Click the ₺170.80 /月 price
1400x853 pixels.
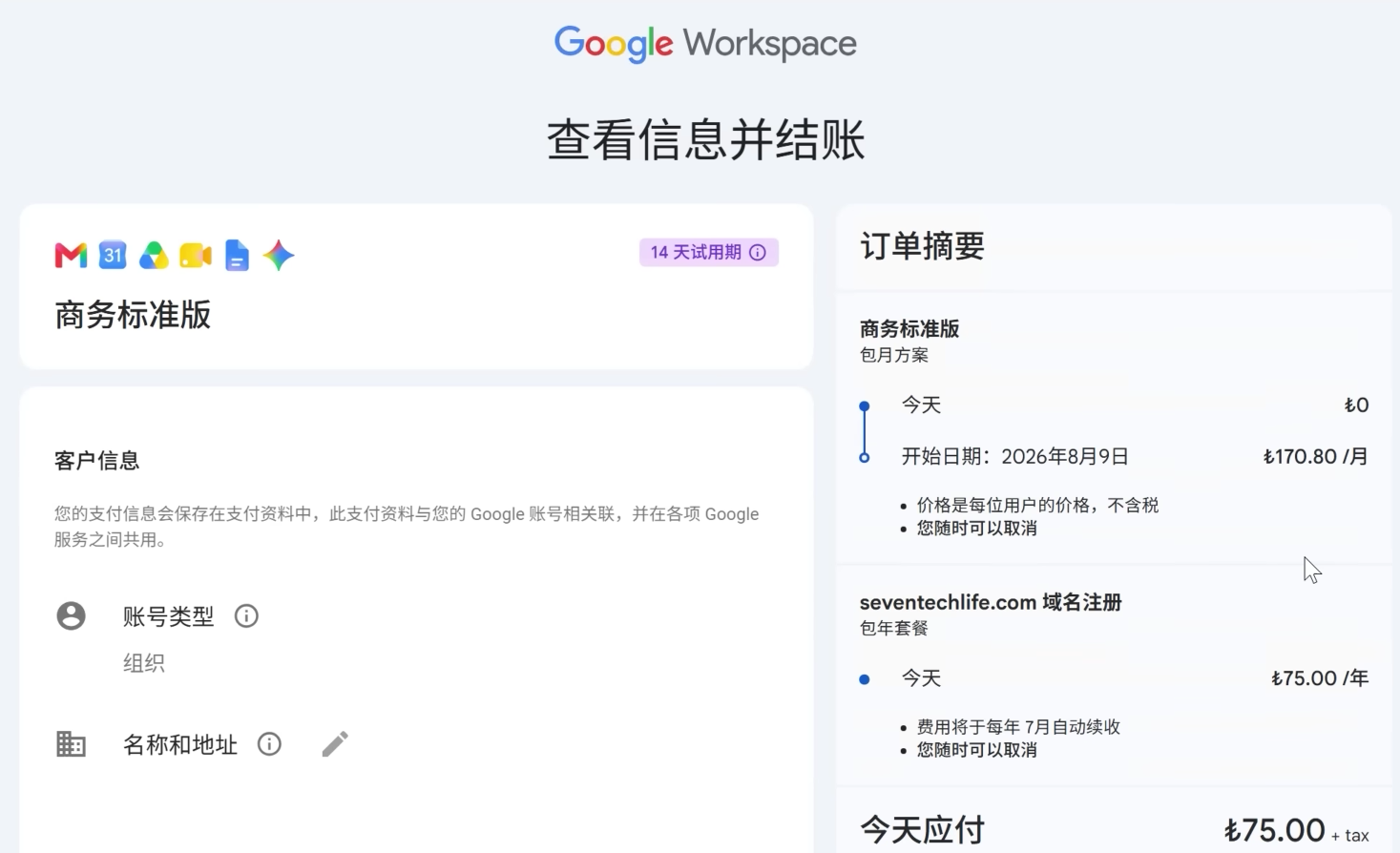pyautogui.click(x=1316, y=456)
